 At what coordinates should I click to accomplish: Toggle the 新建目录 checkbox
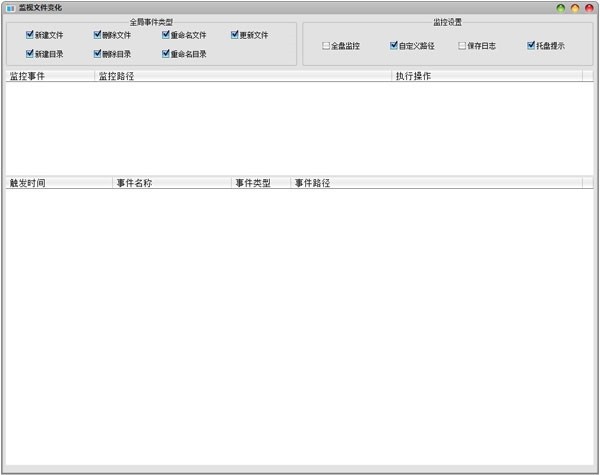[x=30, y=54]
